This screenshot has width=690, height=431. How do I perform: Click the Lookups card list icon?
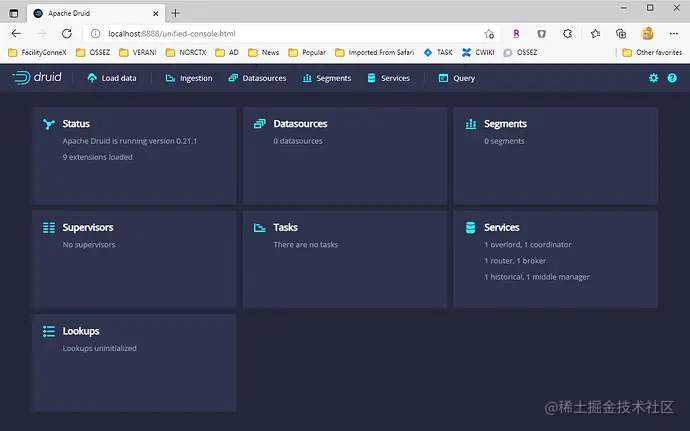[49, 331]
